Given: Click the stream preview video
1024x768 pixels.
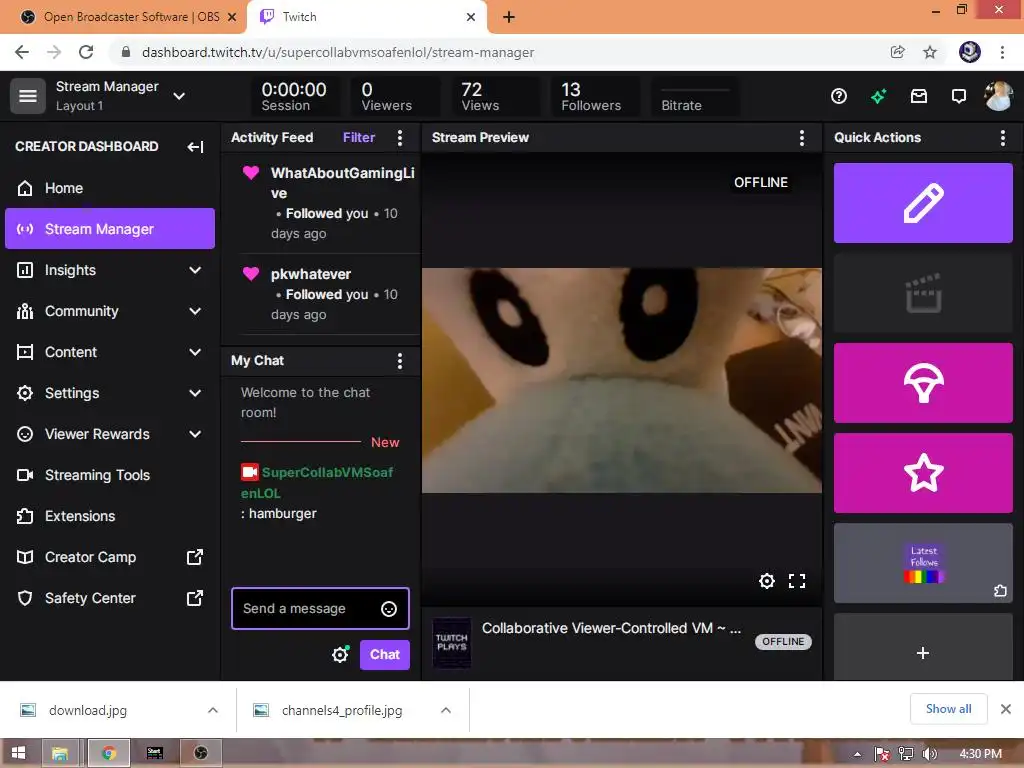Looking at the screenshot, I should [x=622, y=380].
